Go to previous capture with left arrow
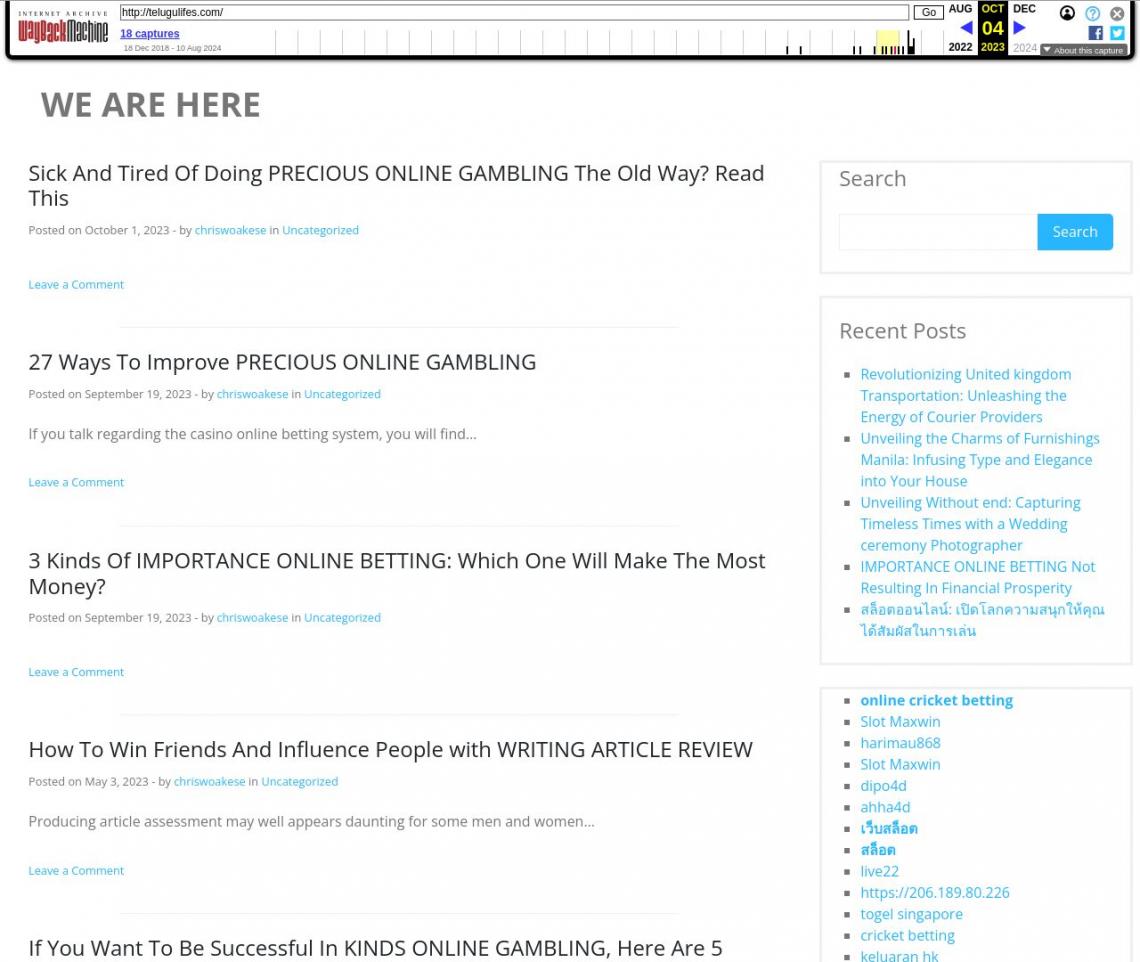Viewport: 1140px width, 962px height. pos(965,28)
